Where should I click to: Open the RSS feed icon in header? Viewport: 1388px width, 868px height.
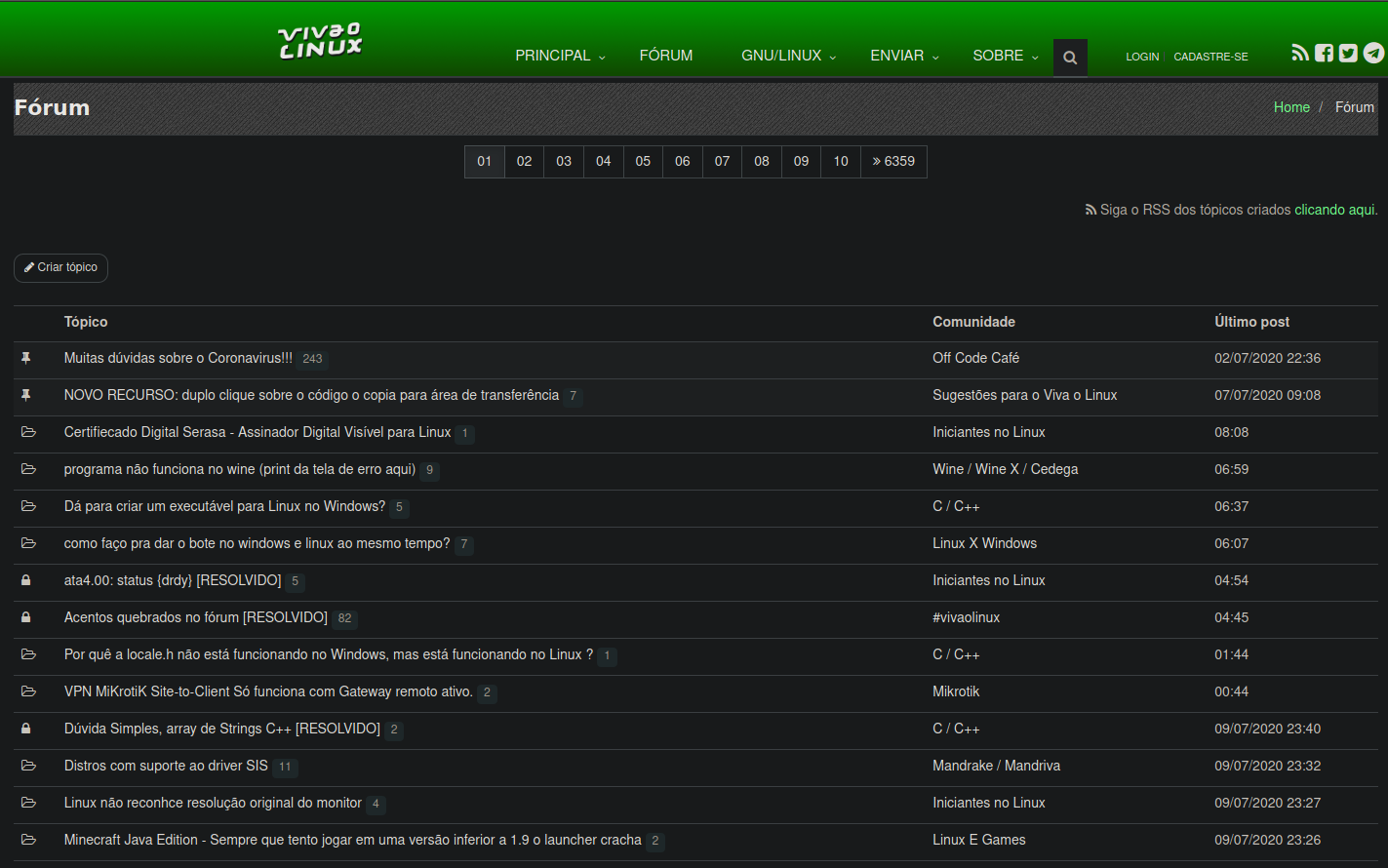pos(1300,53)
